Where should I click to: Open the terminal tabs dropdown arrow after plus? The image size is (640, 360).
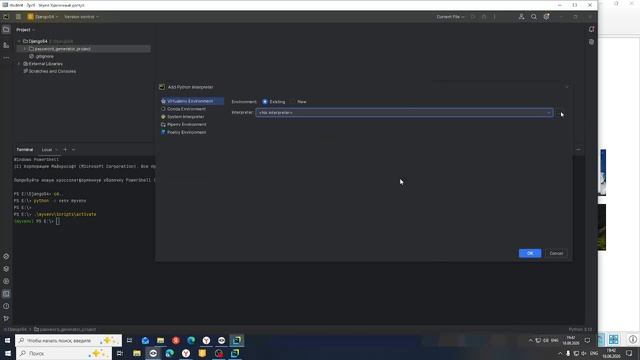point(73,149)
